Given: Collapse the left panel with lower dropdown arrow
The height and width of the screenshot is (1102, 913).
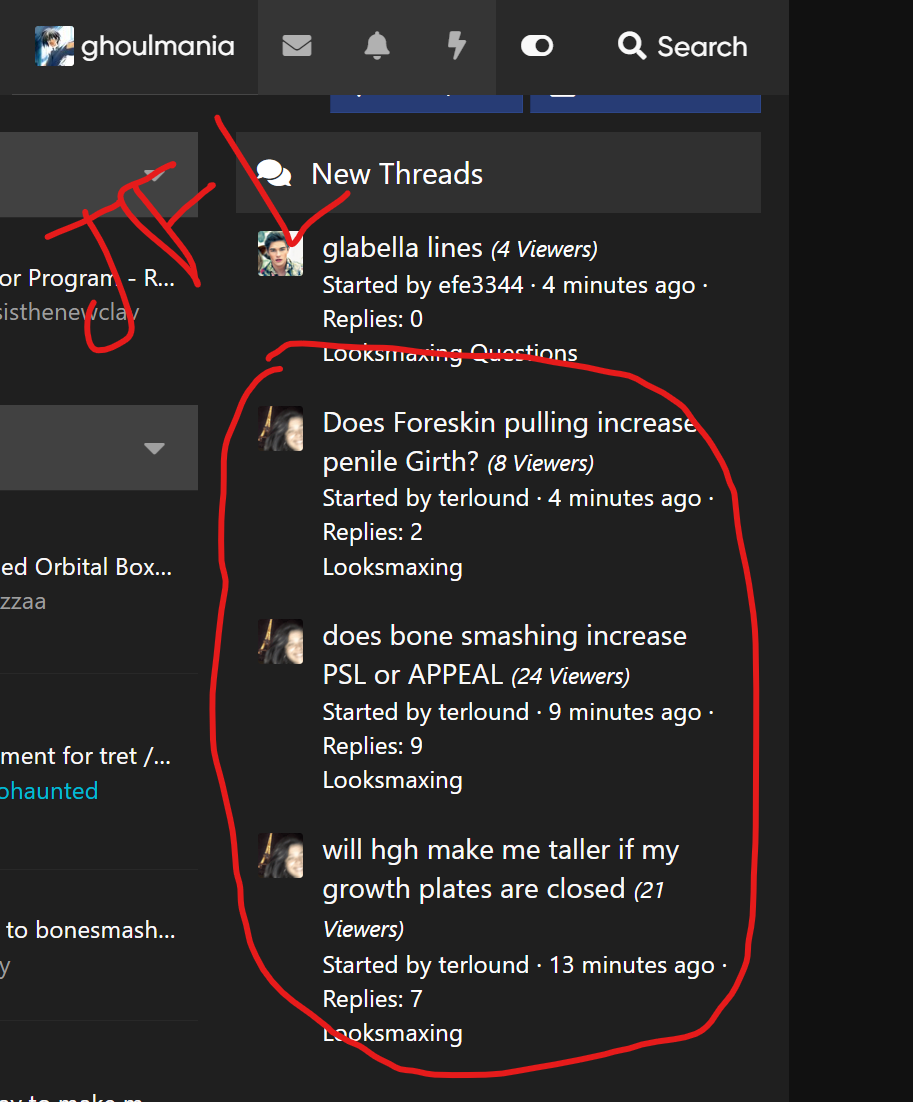Looking at the screenshot, I should click(154, 448).
